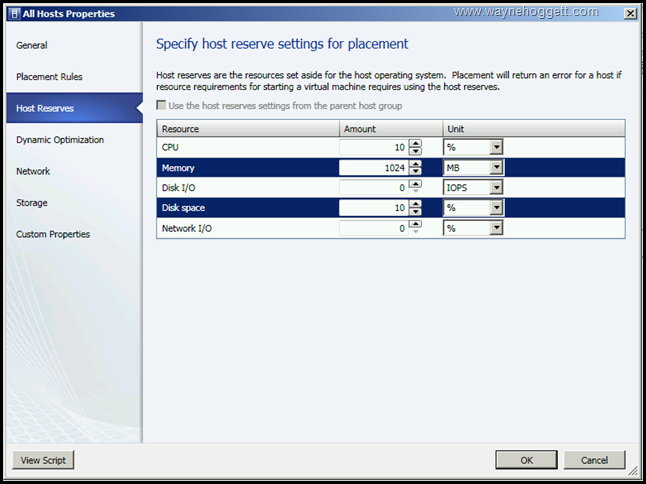
Task: Open the Memory unit MB dropdown
Action: coord(496,168)
